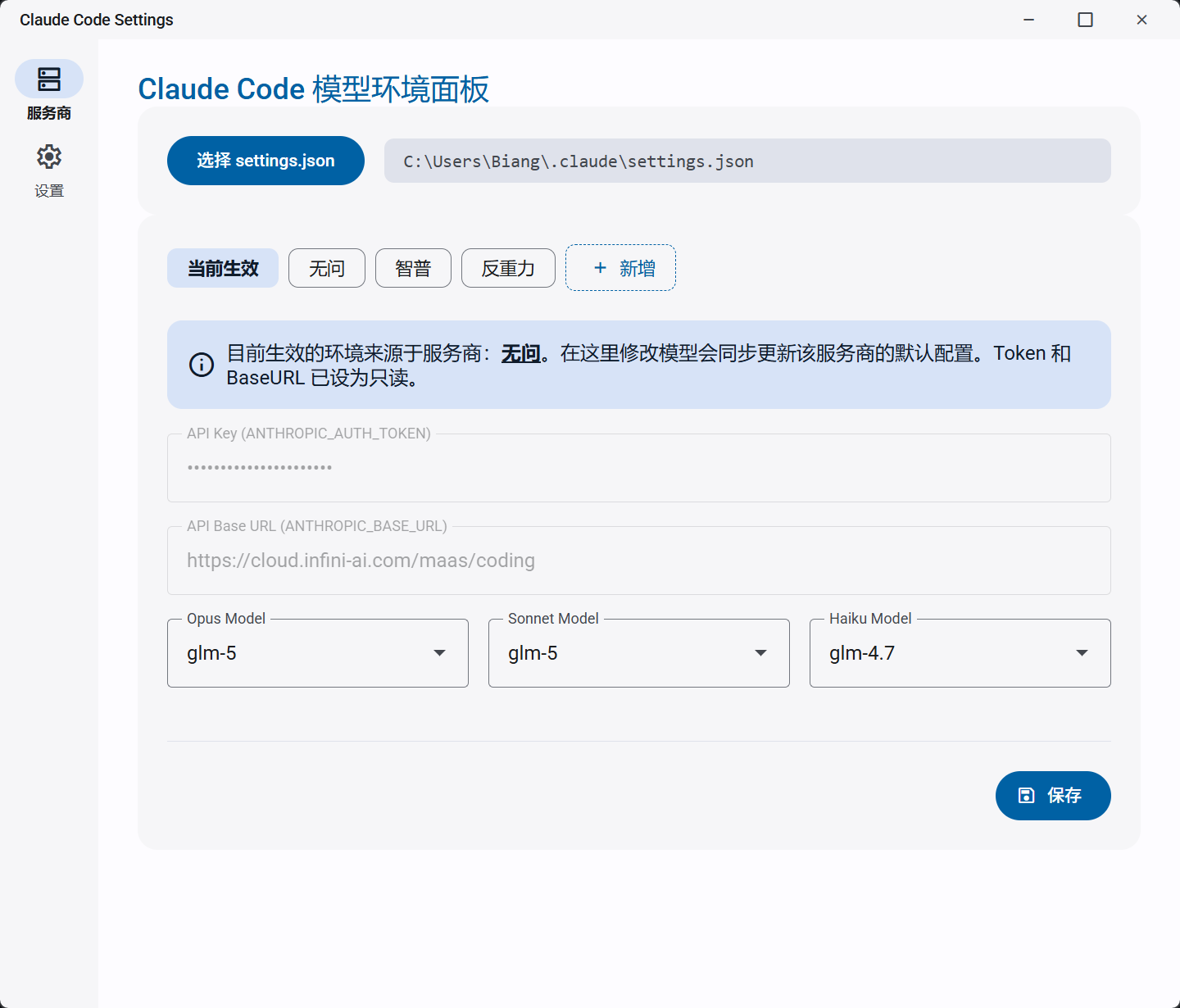Screen dimensions: 1180x1008
Task: Click the API Base URL field
Action: click(x=639, y=561)
